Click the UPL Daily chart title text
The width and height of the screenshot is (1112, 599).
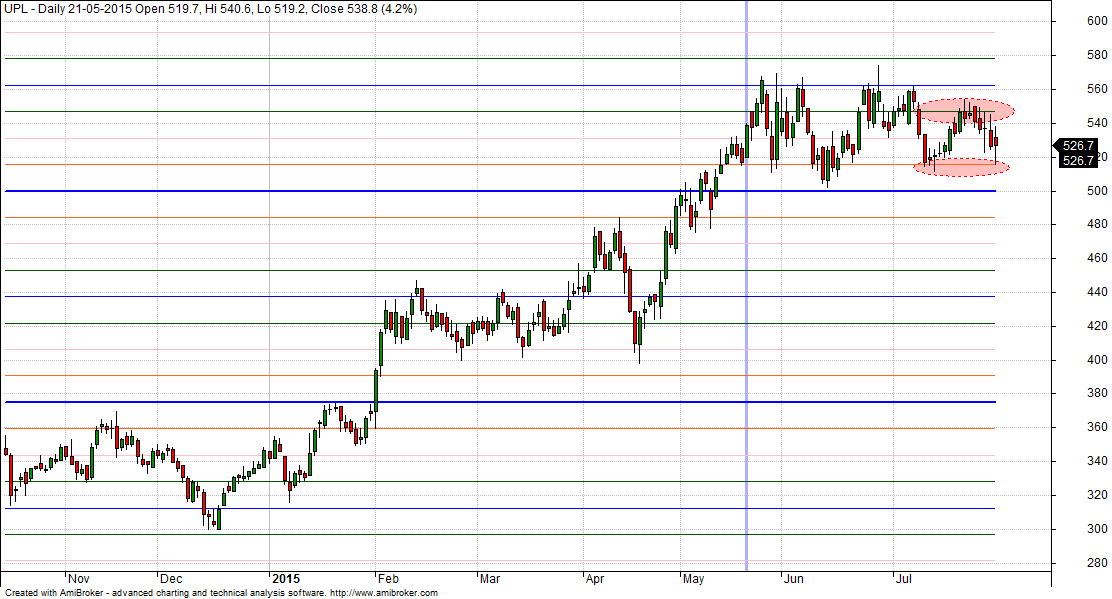click(x=60, y=8)
